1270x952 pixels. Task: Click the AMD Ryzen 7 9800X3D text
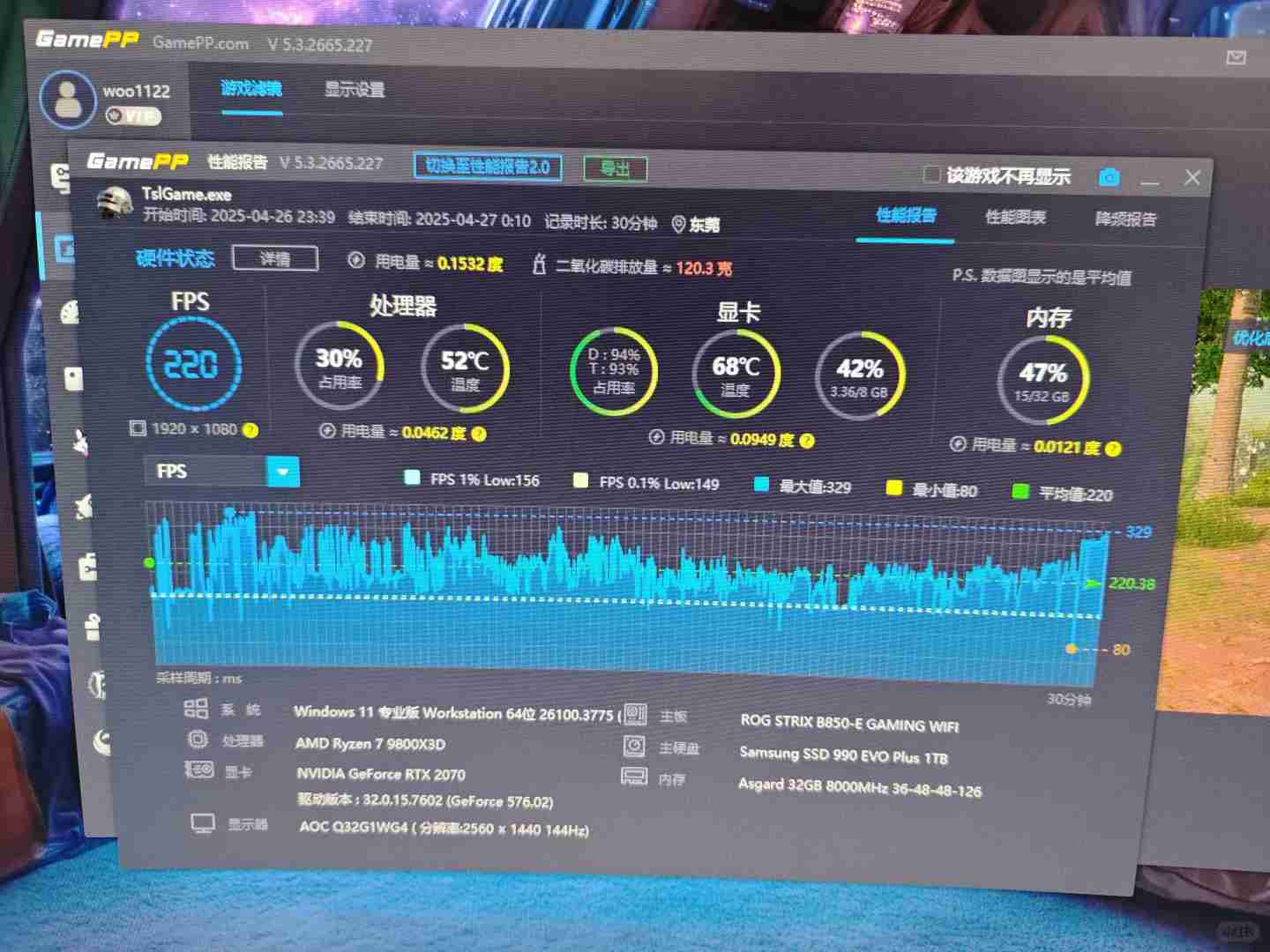click(x=370, y=744)
